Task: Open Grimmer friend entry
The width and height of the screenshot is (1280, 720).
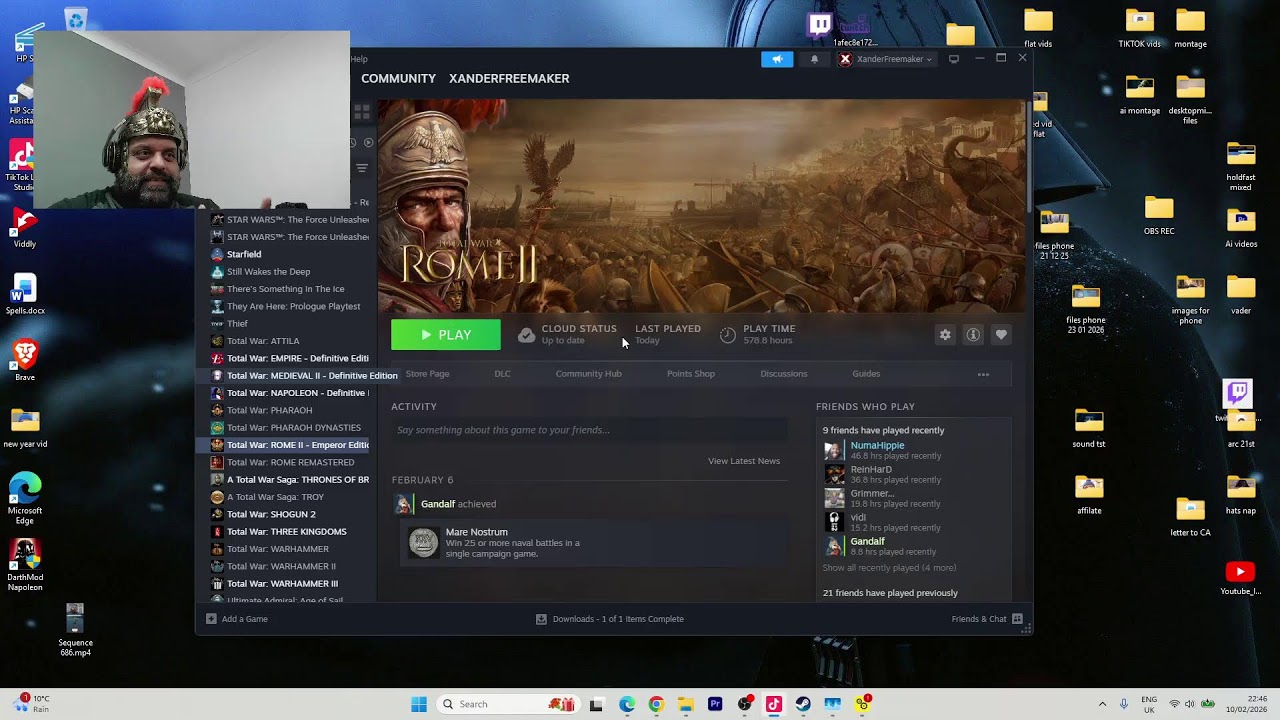Action: [x=872, y=493]
